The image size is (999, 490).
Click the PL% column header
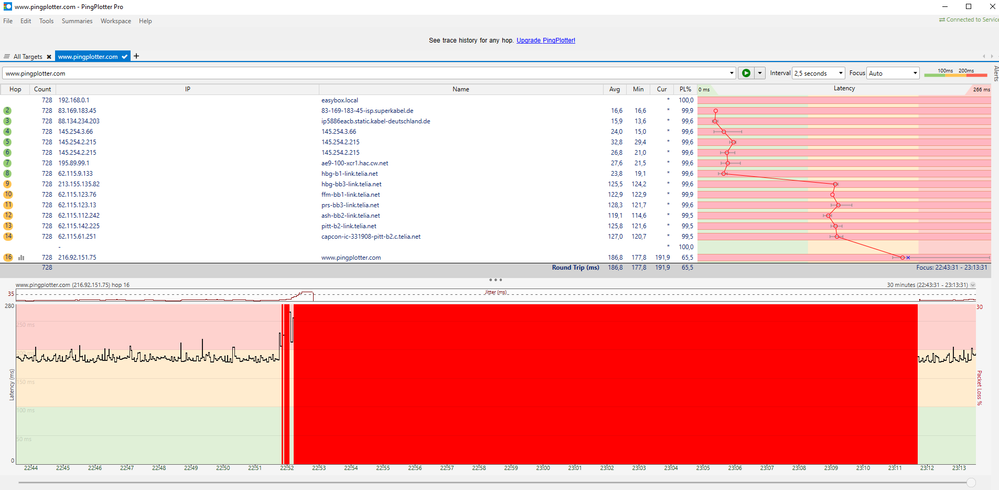[685, 89]
